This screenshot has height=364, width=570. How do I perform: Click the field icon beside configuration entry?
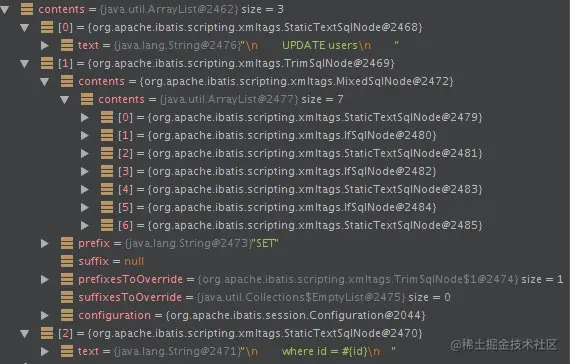(67, 315)
